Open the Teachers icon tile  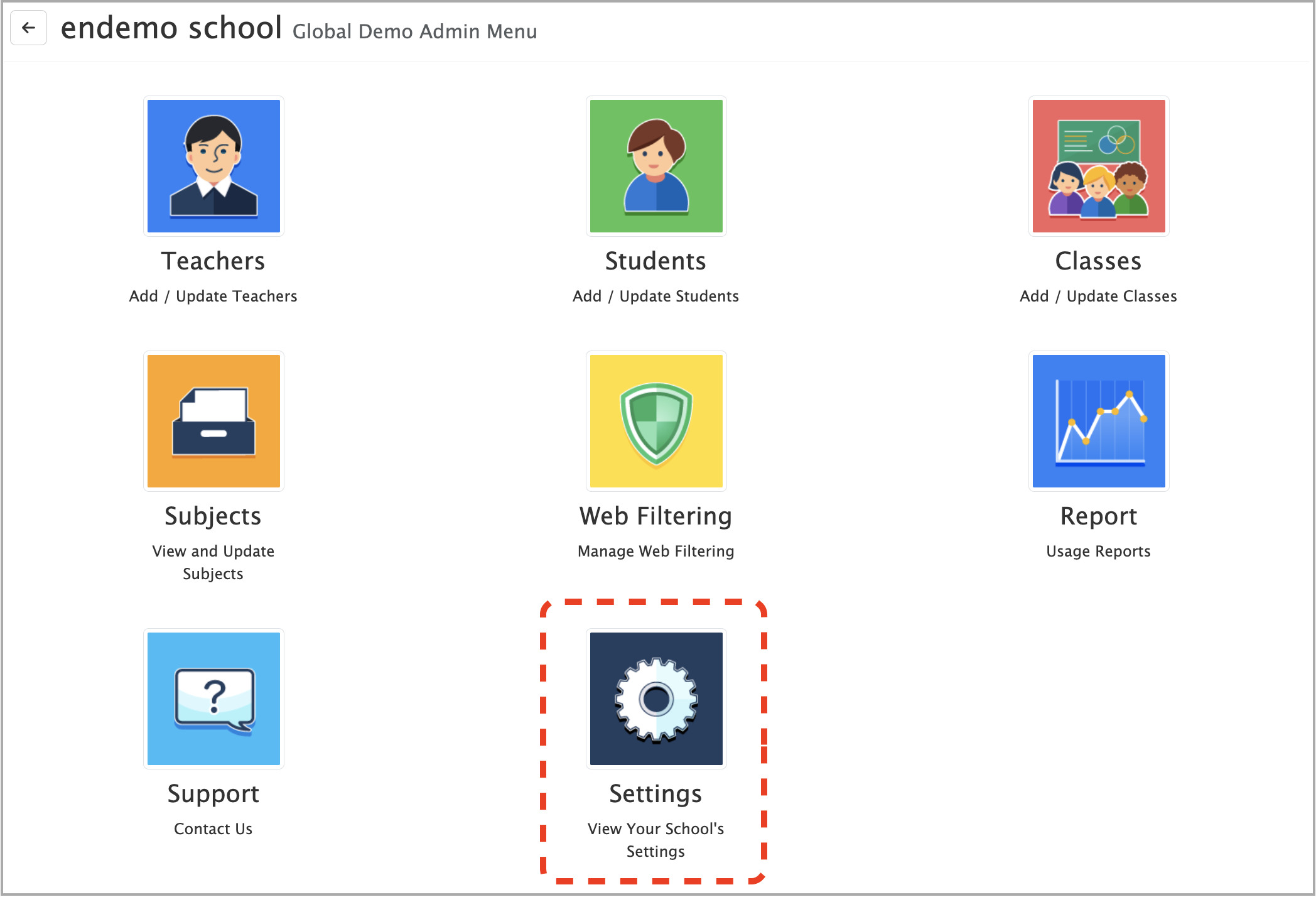coord(213,166)
